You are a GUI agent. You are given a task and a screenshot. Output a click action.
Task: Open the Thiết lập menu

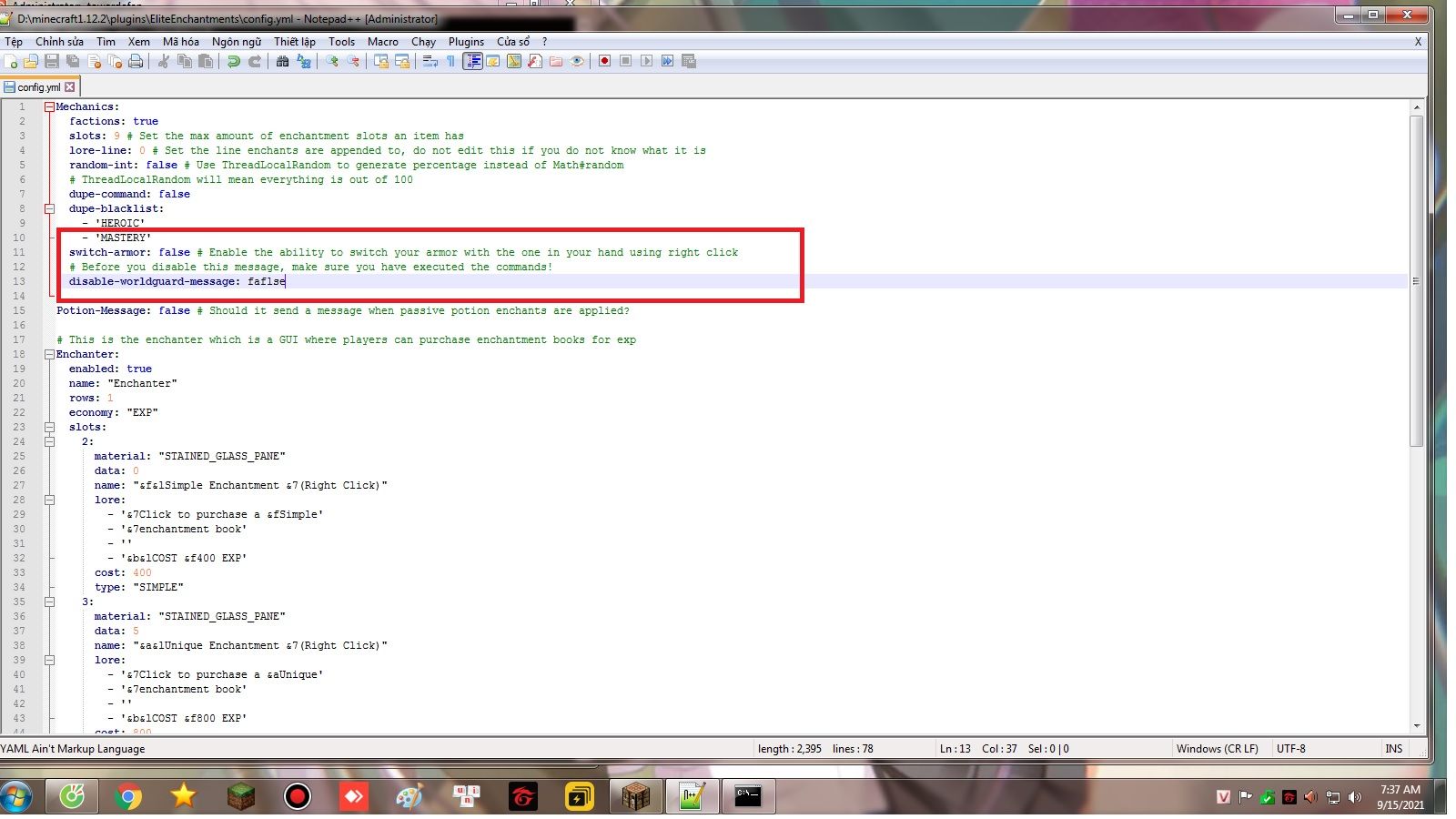click(295, 41)
